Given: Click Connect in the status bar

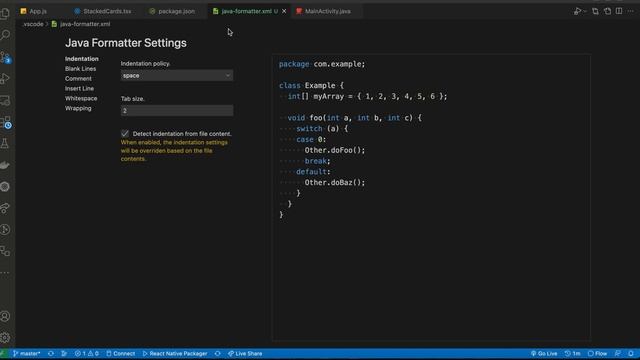Looking at the screenshot, I should (120, 353).
